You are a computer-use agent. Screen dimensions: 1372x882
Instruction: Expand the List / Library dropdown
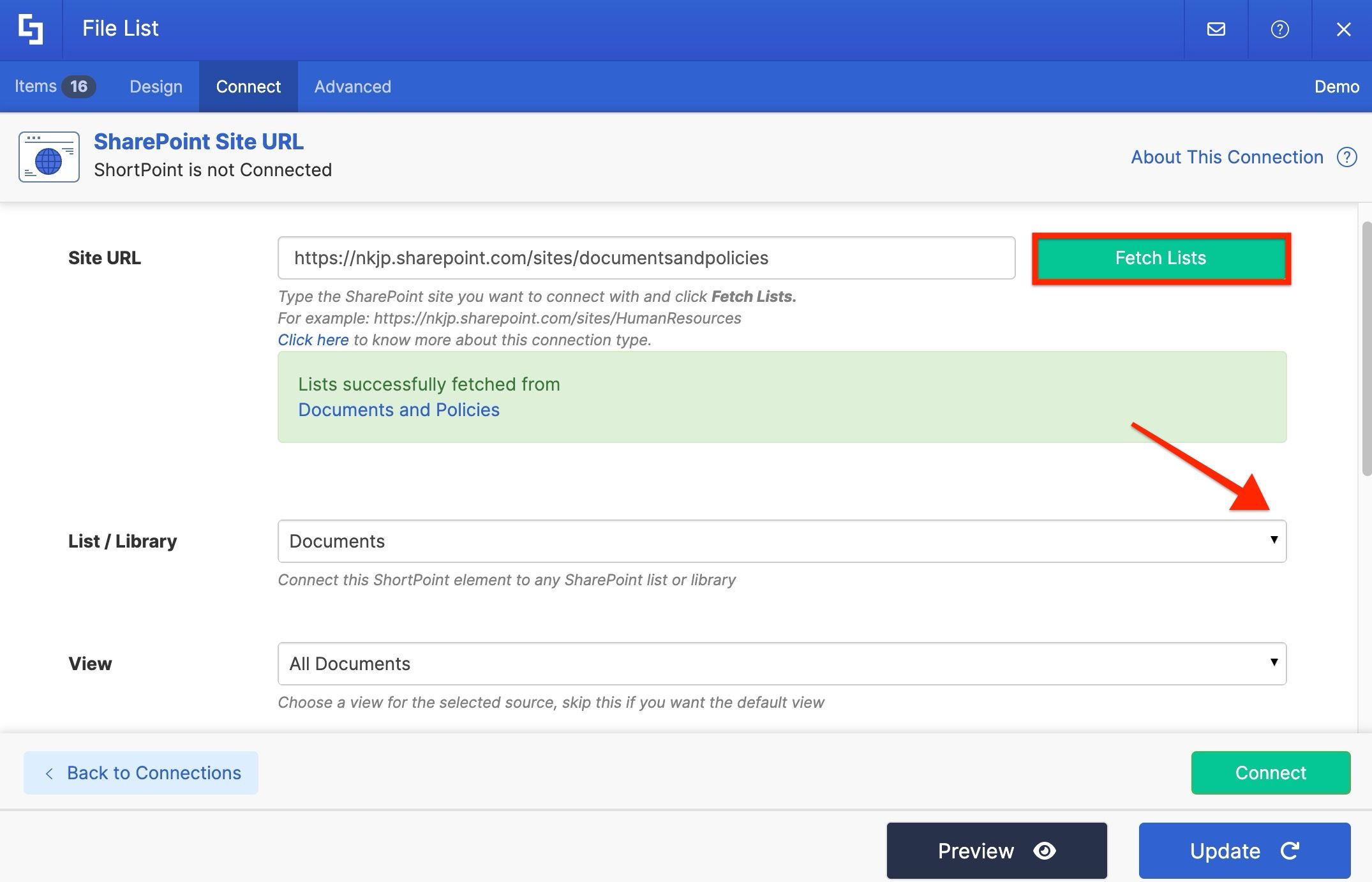(782, 541)
